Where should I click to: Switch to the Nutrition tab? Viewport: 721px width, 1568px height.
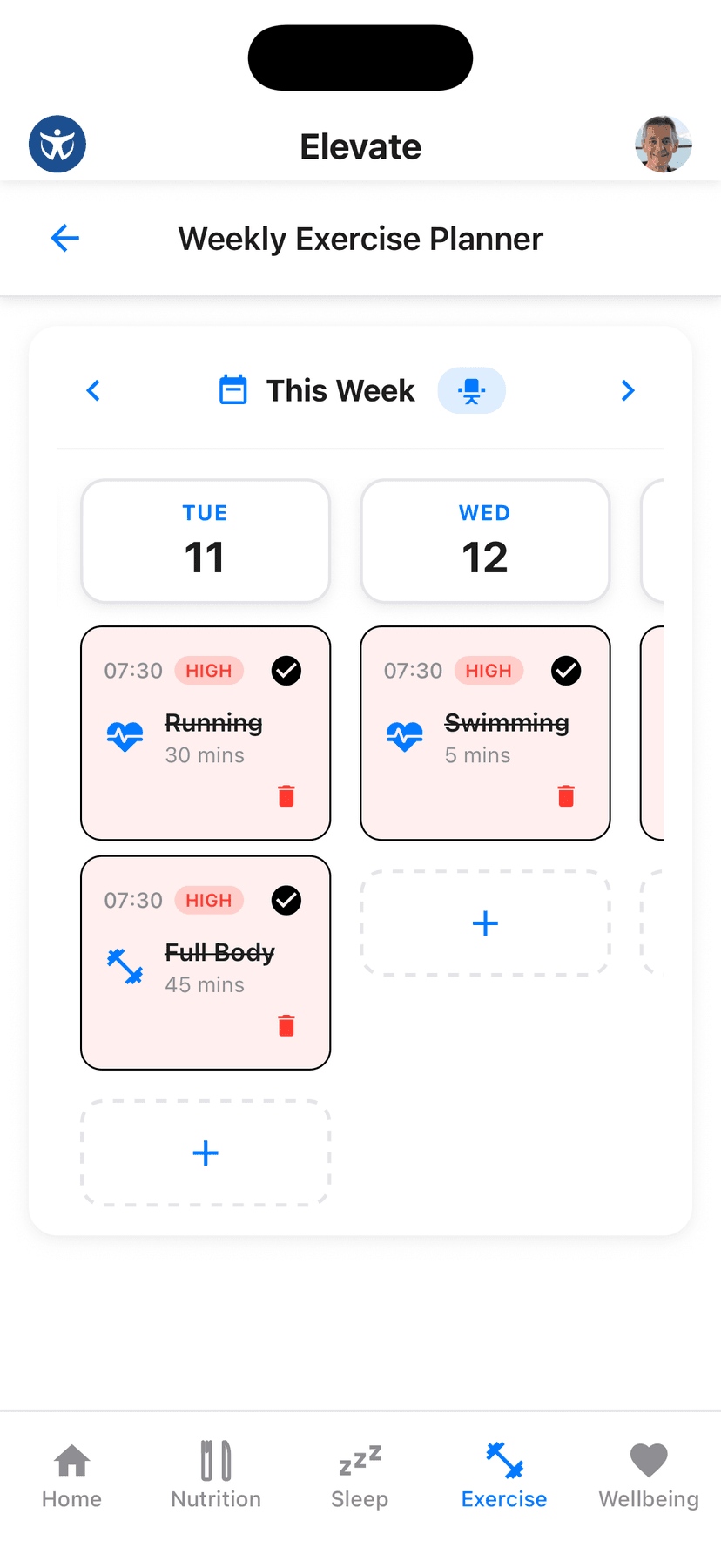pos(215,1474)
